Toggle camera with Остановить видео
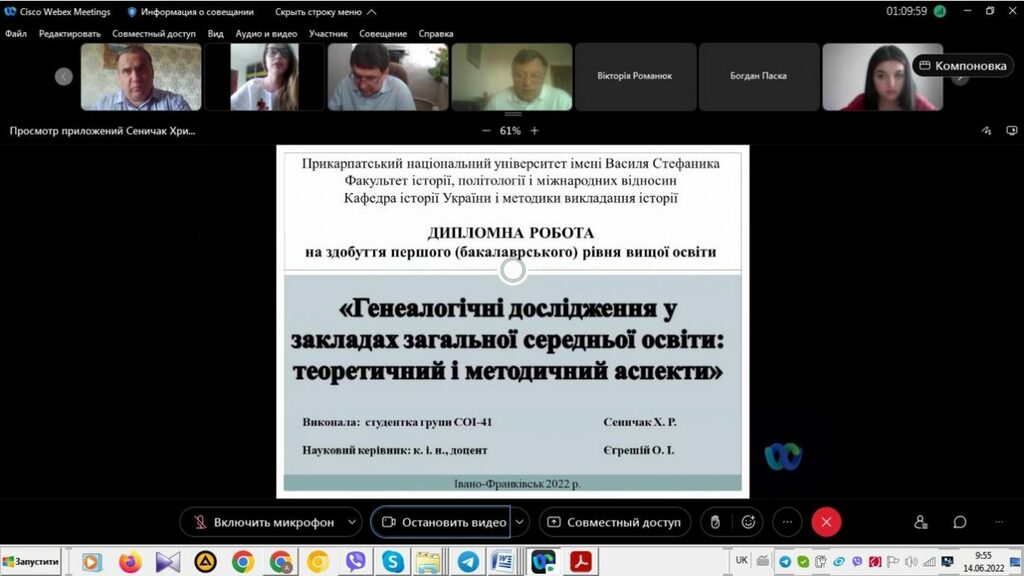 [441, 522]
